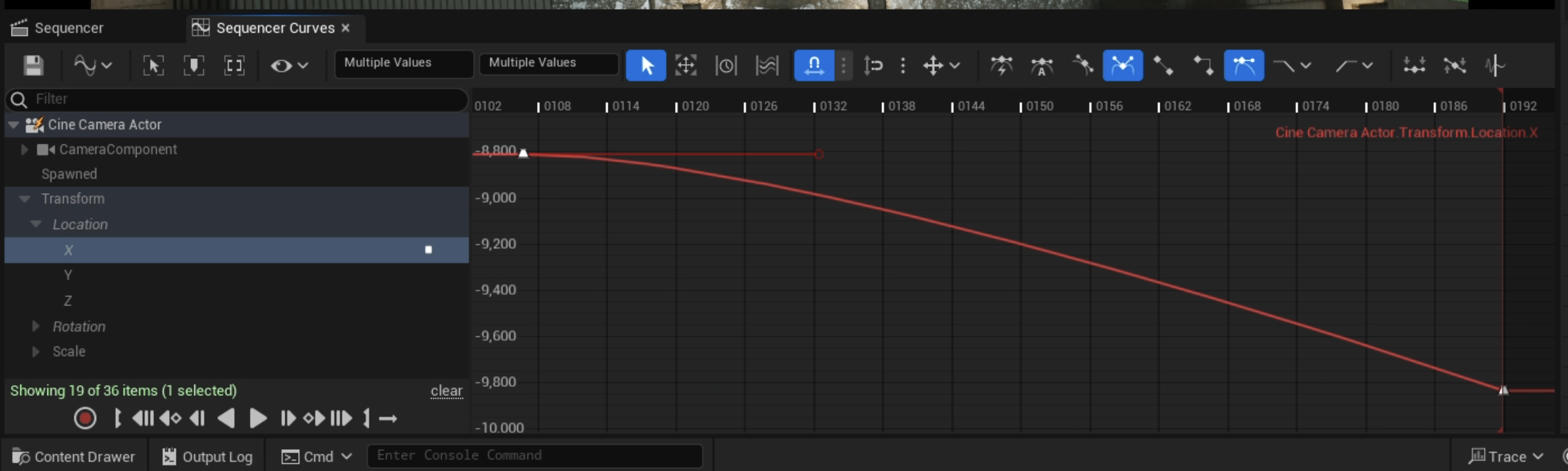
Task: Set playback end bracket marker
Action: (x=366, y=418)
